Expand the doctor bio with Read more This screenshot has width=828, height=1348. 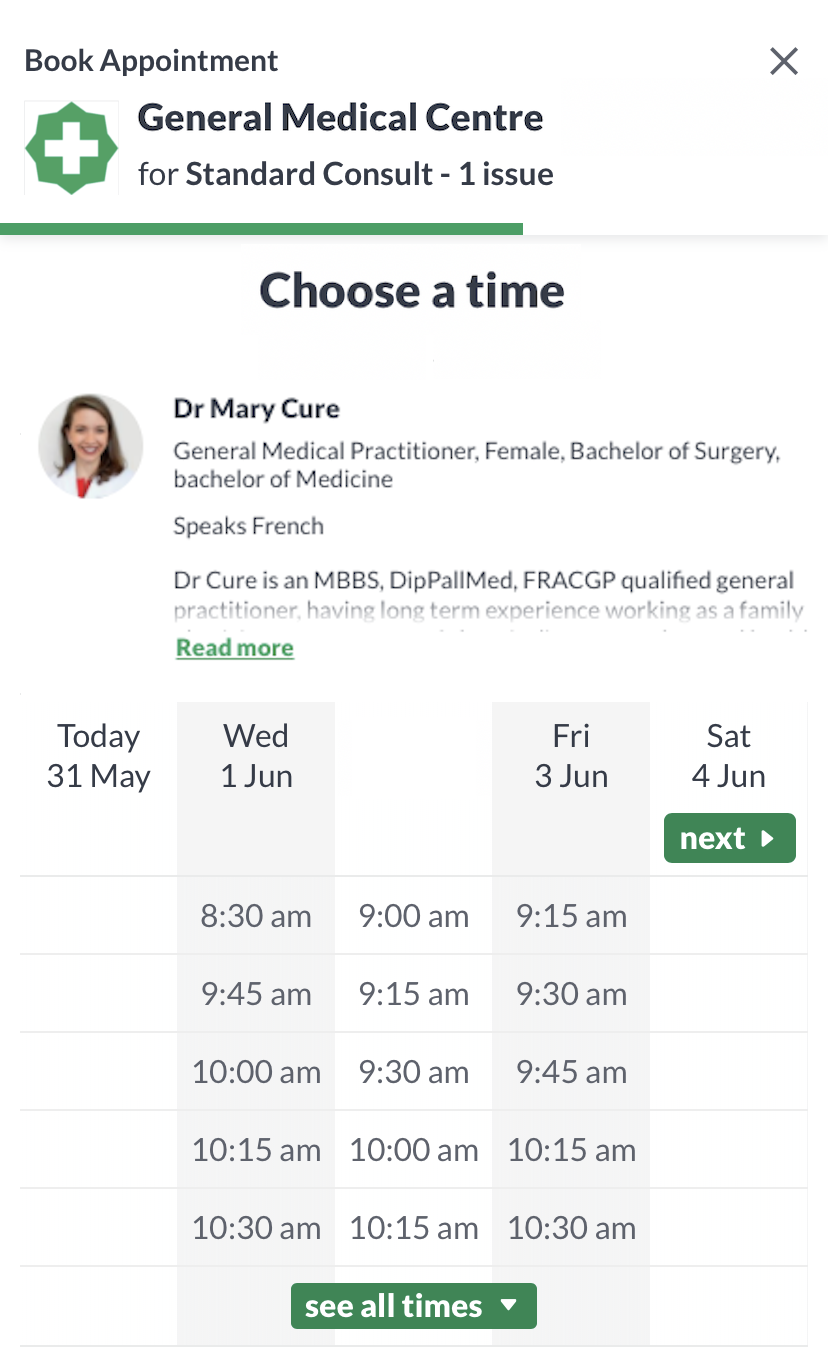(235, 647)
